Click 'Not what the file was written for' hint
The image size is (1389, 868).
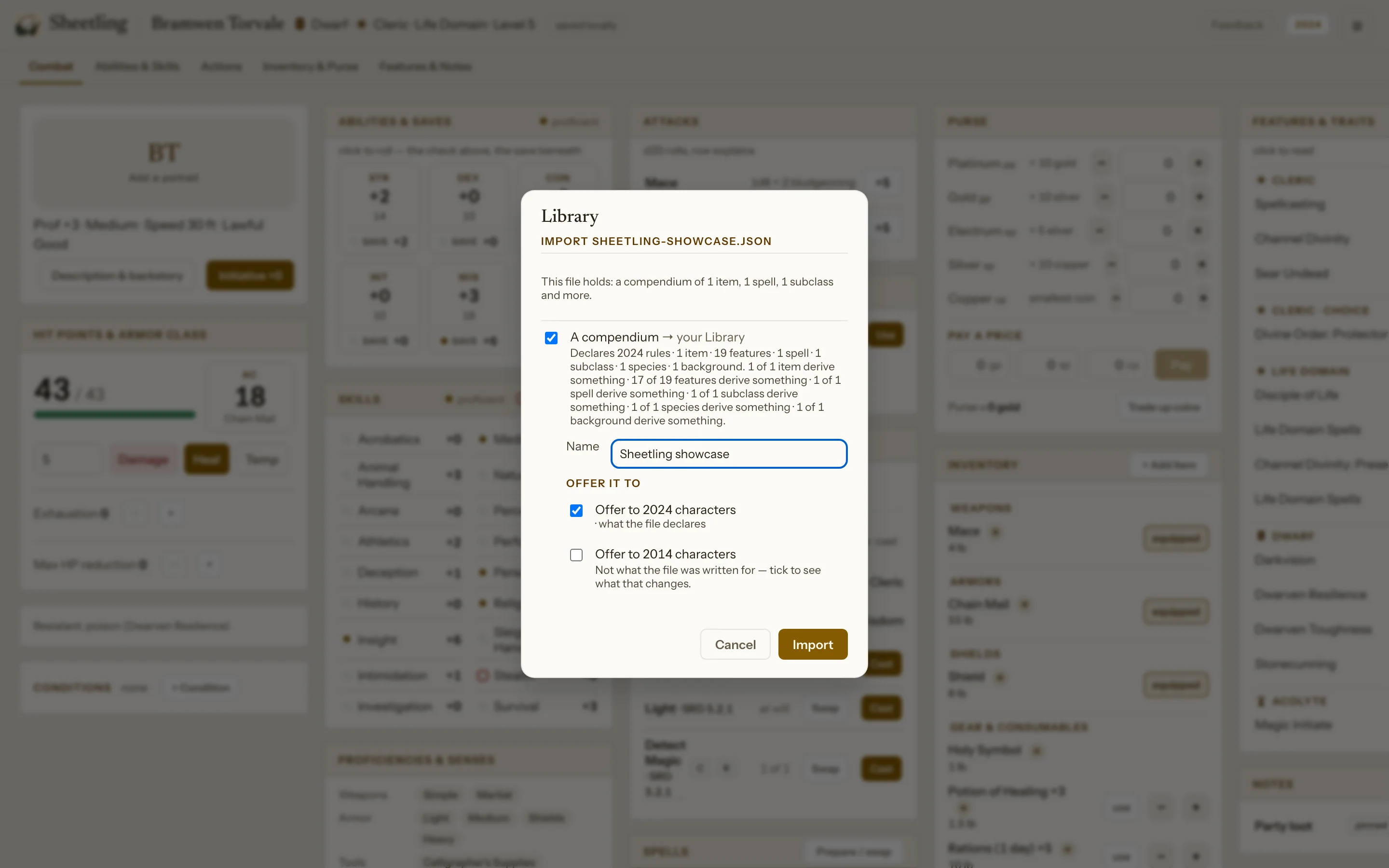[x=708, y=576]
